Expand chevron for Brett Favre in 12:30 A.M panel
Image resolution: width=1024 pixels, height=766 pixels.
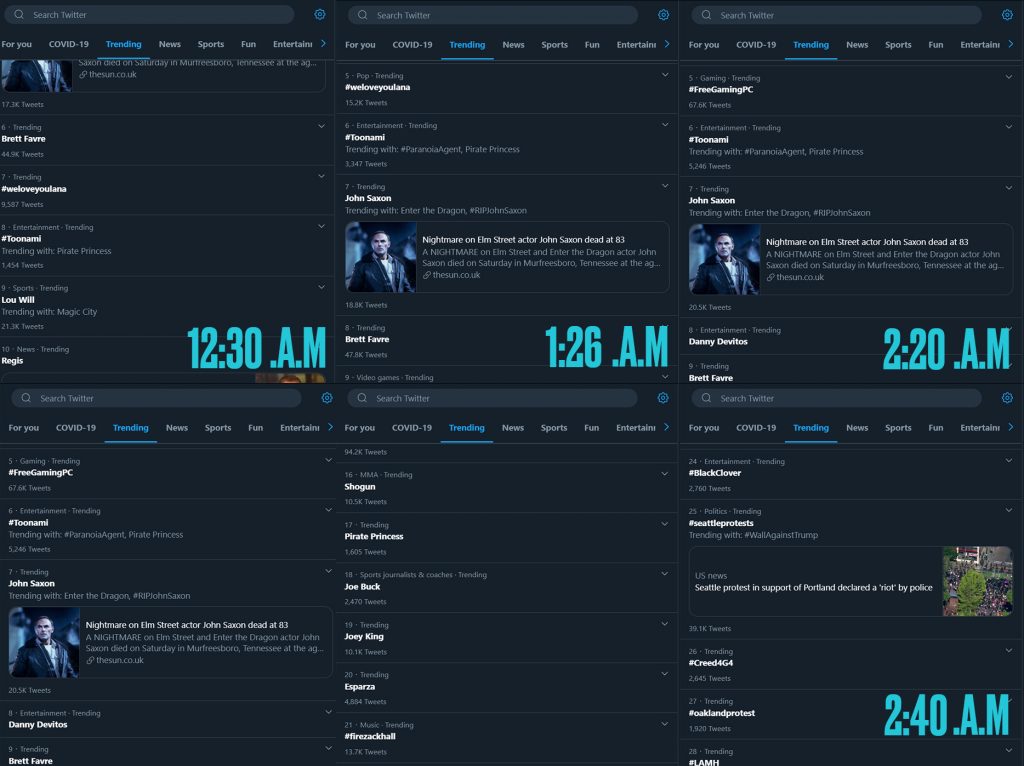pyautogui.click(x=321, y=126)
